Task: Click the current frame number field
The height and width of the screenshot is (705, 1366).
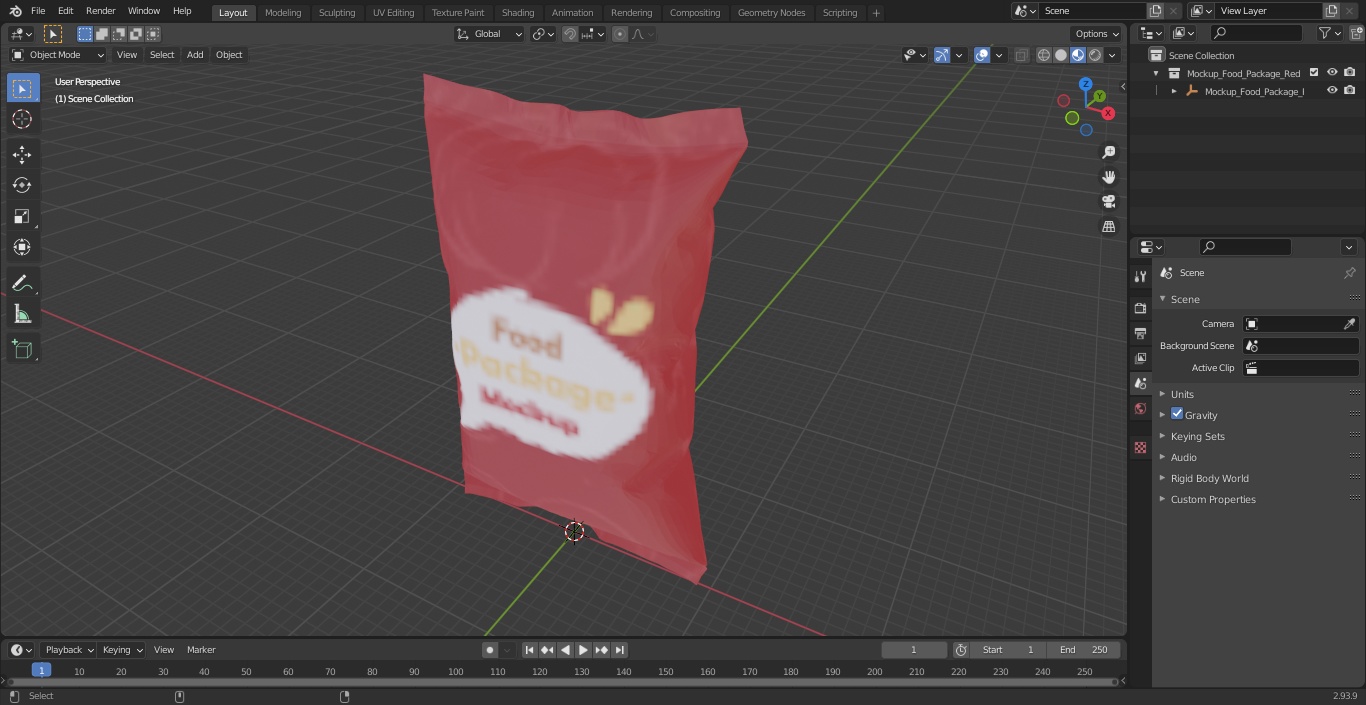Action: [x=914, y=650]
